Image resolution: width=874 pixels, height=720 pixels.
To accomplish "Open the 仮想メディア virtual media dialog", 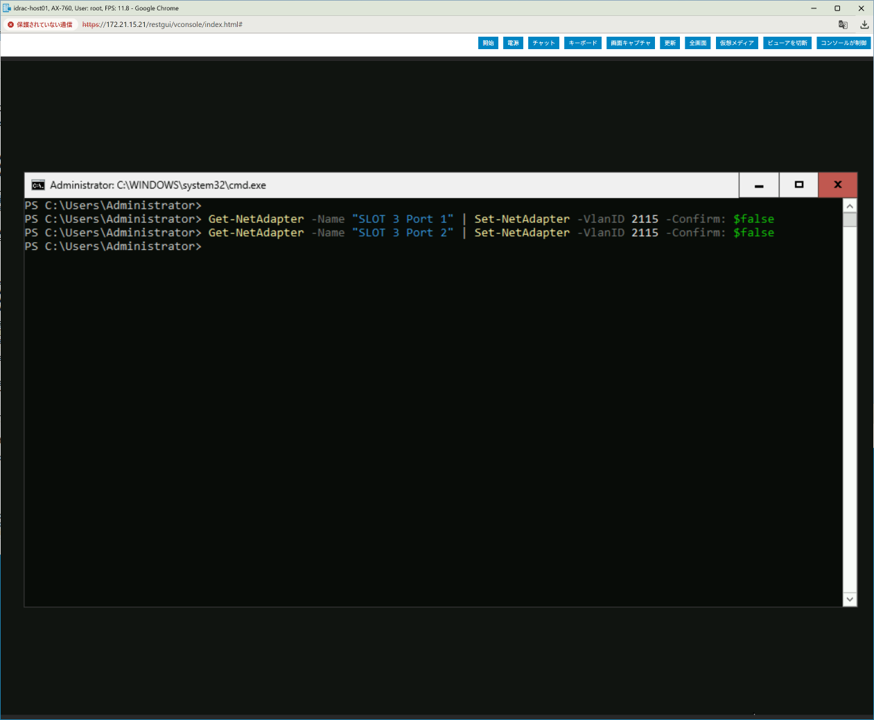I will 737,43.
